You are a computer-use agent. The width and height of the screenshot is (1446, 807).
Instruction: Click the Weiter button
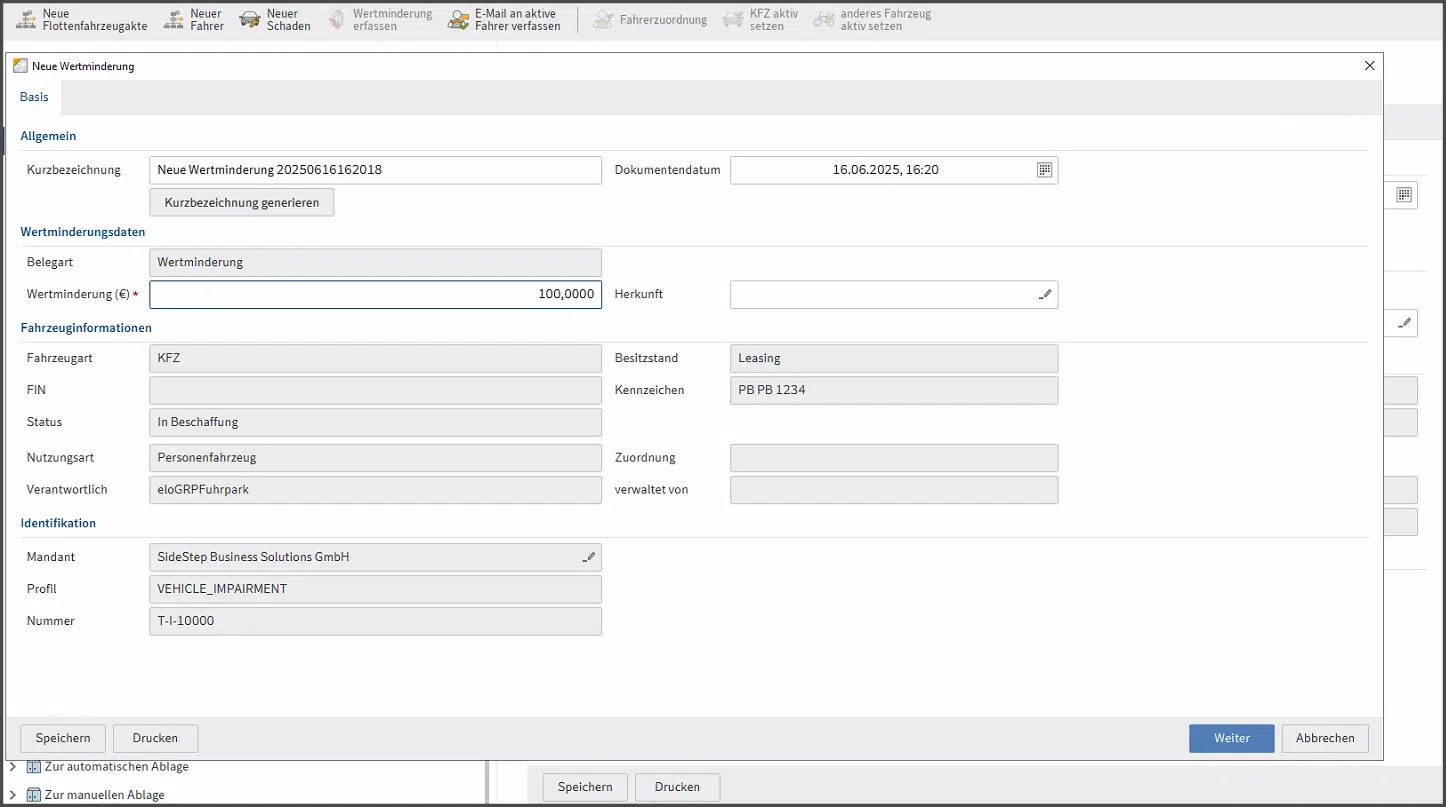click(x=1232, y=738)
